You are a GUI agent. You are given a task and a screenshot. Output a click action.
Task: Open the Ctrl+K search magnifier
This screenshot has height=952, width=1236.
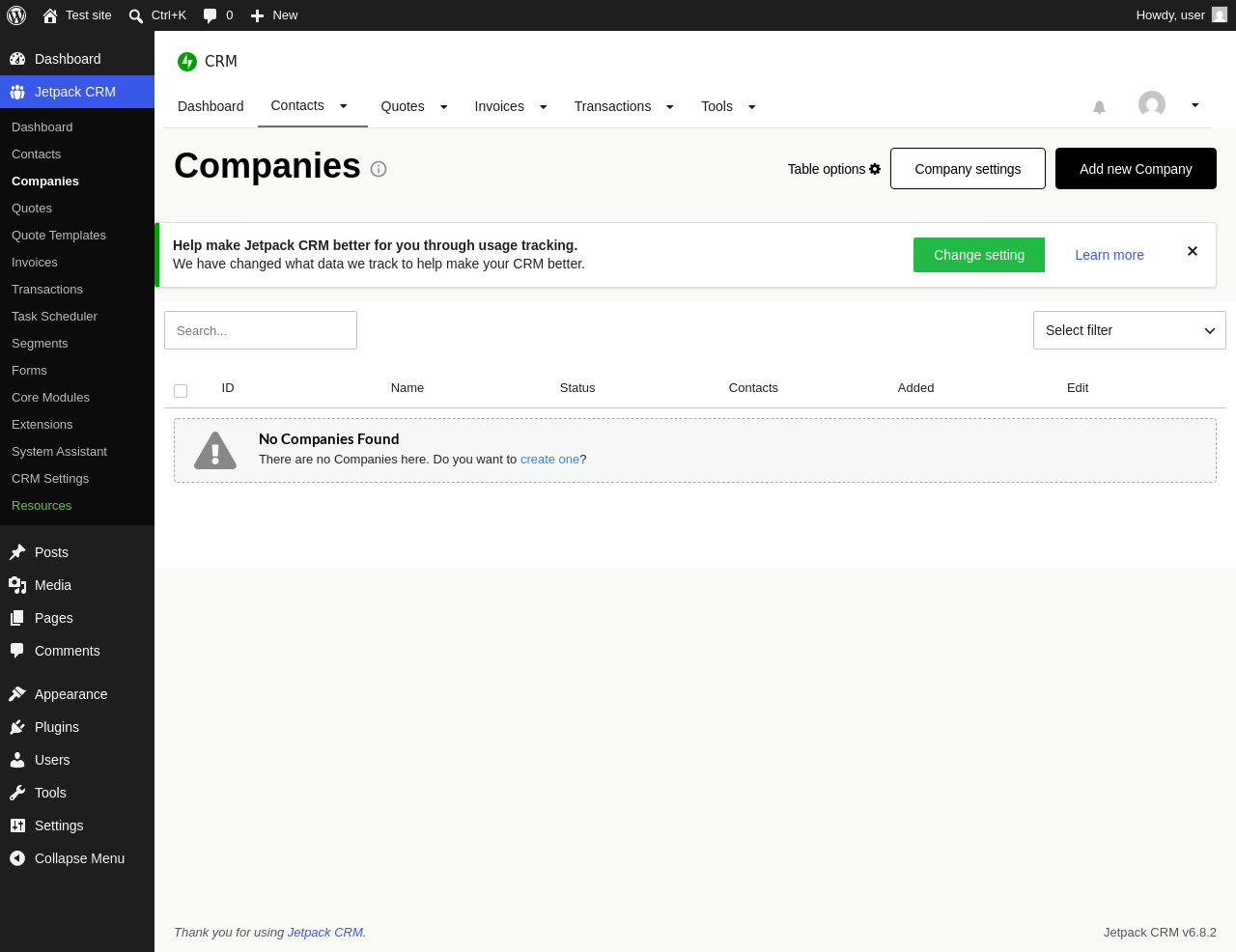pos(136,15)
